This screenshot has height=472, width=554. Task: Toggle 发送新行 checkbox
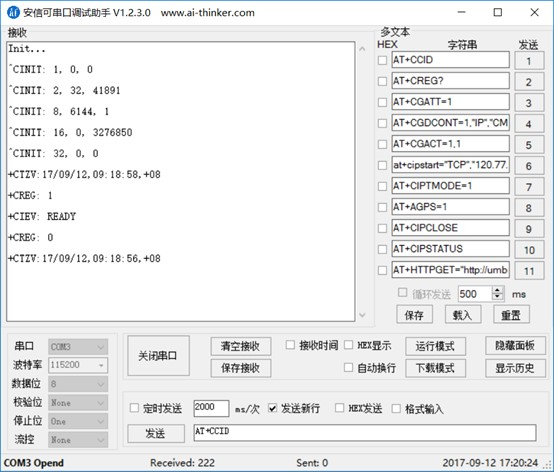tap(272, 408)
